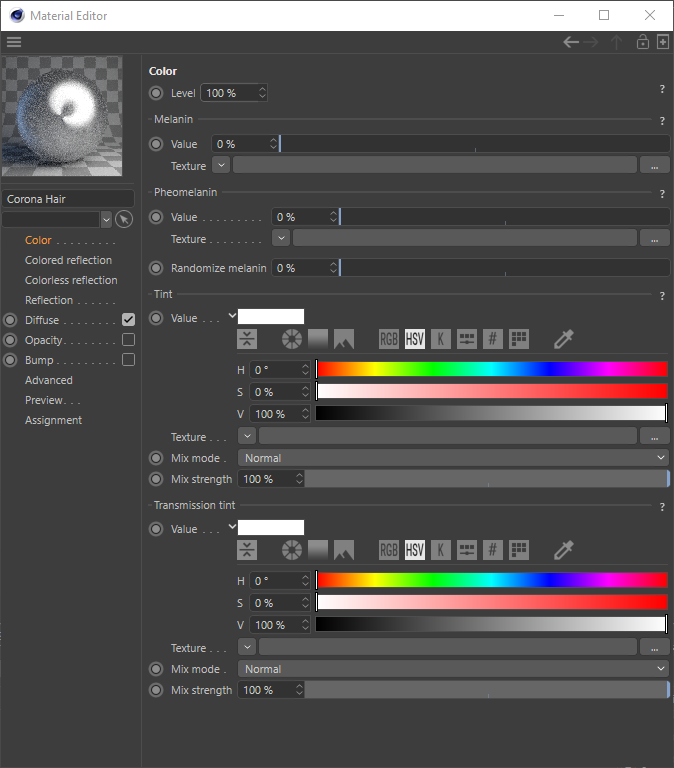Toggle the Melanin Value animation dot

(x=156, y=144)
